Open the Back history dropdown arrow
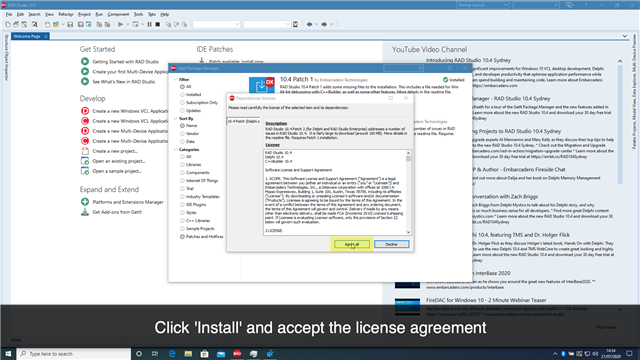Screen dimensions: 640x360 pos(316,24)
